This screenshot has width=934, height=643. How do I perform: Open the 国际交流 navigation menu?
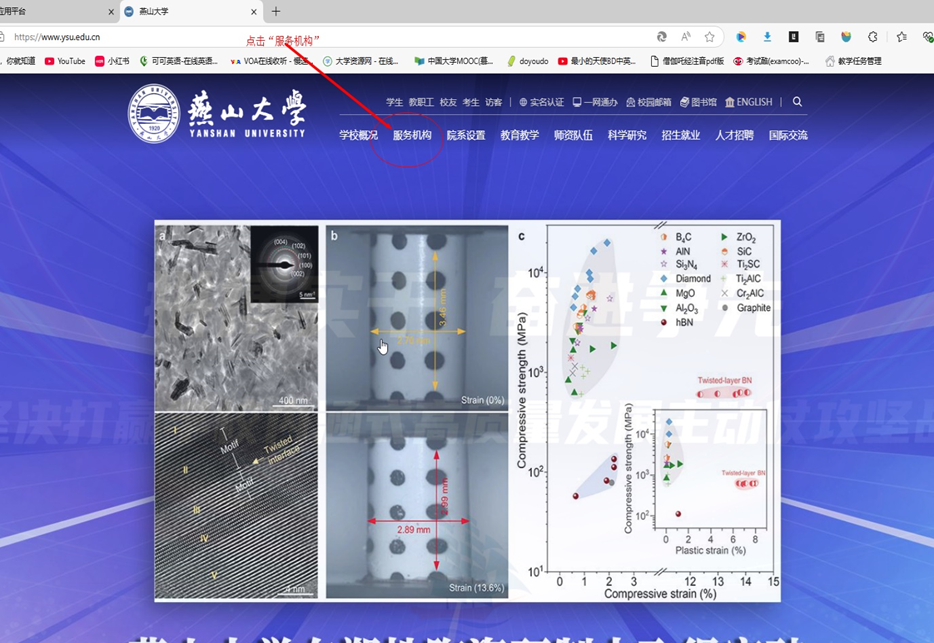click(x=788, y=135)
